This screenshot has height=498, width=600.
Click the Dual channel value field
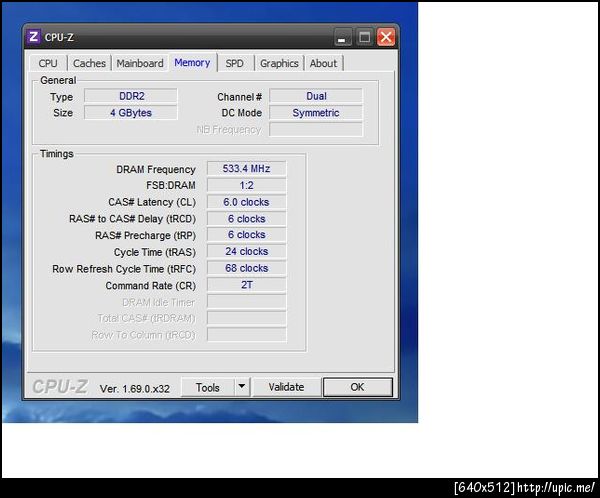316,96
